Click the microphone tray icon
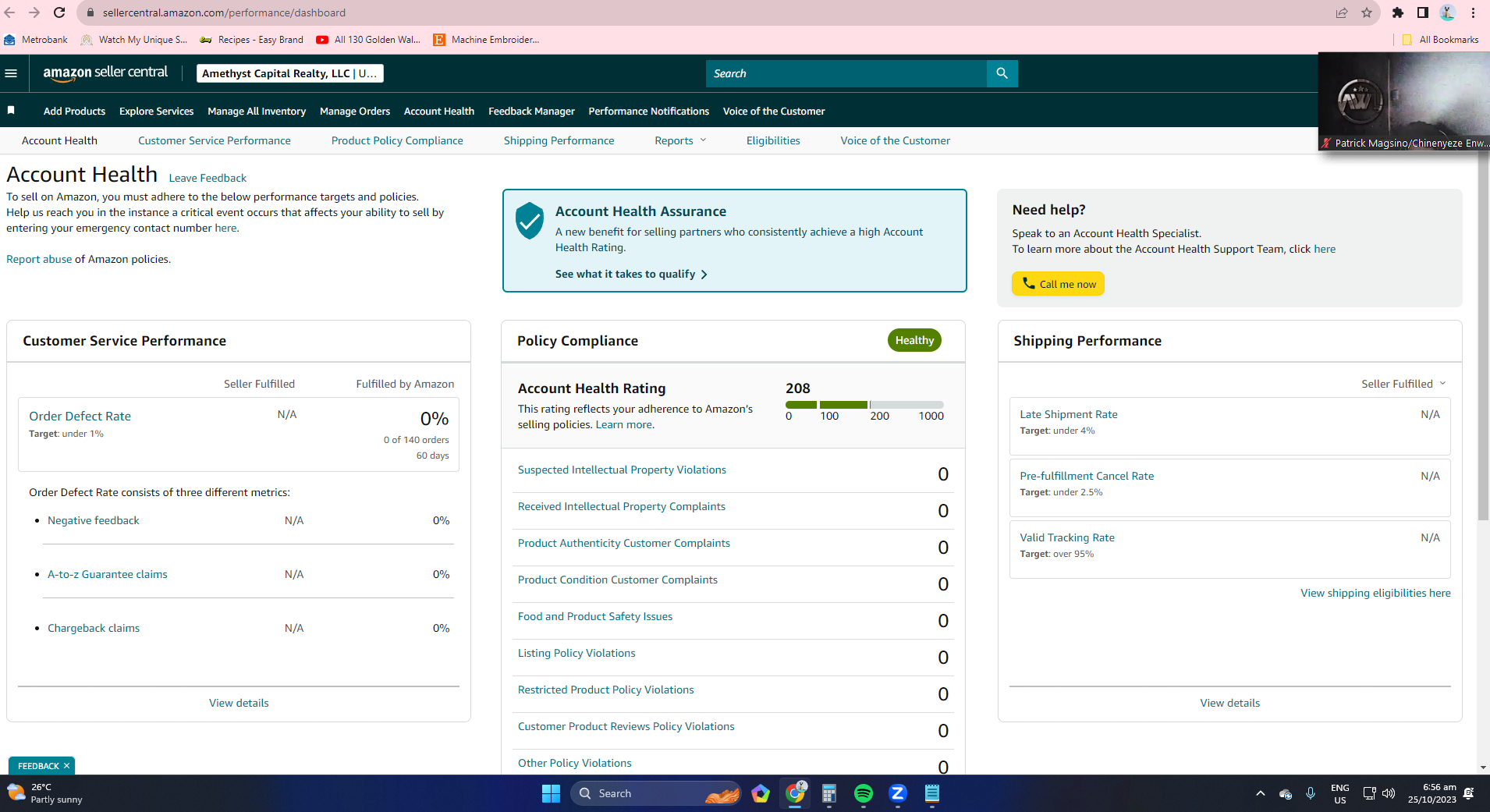Viewport: 1490px width, 812px height. pyautogui.click(x=1311, y=793)
